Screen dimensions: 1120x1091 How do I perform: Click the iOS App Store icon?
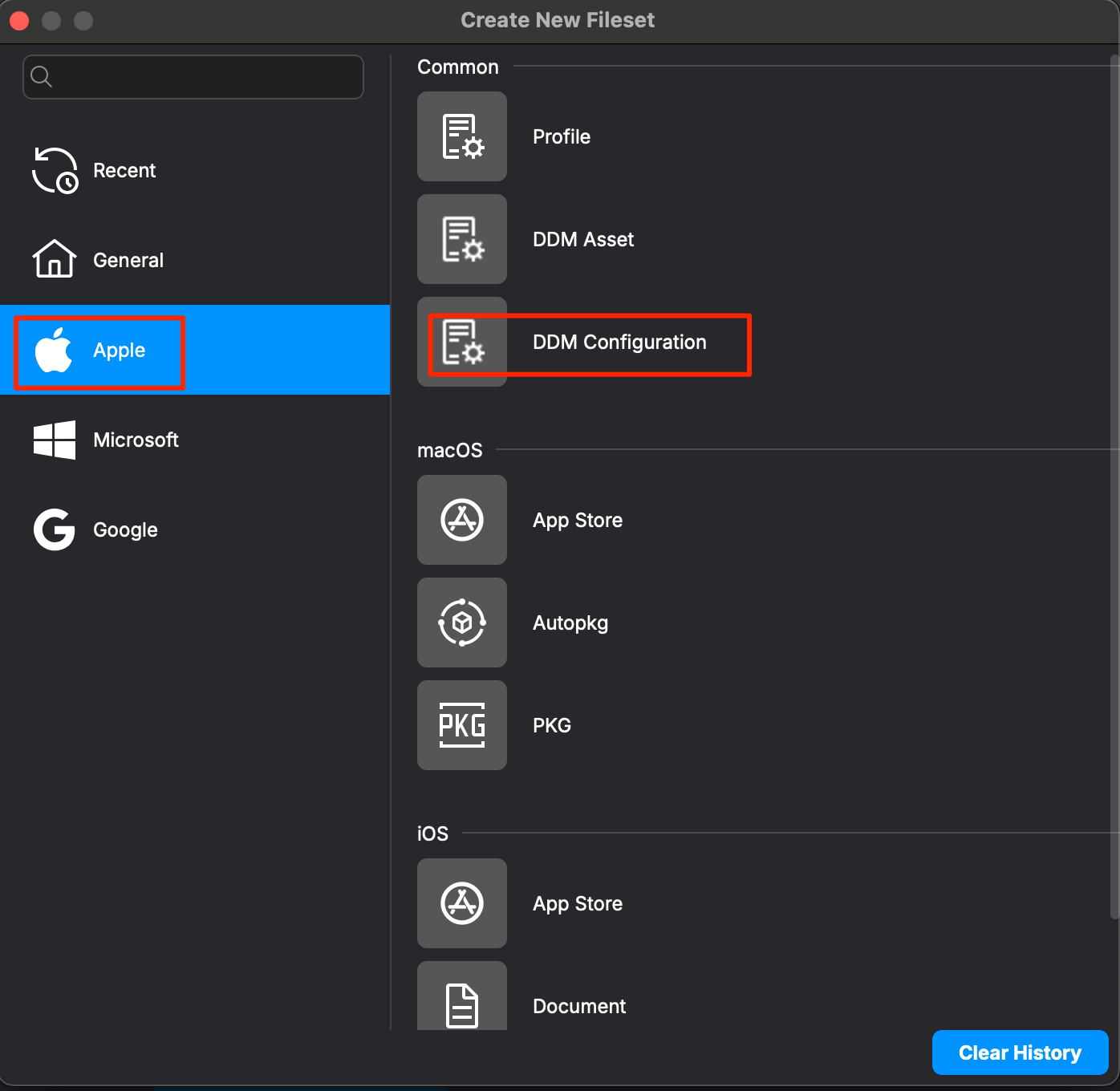[462, 903]
